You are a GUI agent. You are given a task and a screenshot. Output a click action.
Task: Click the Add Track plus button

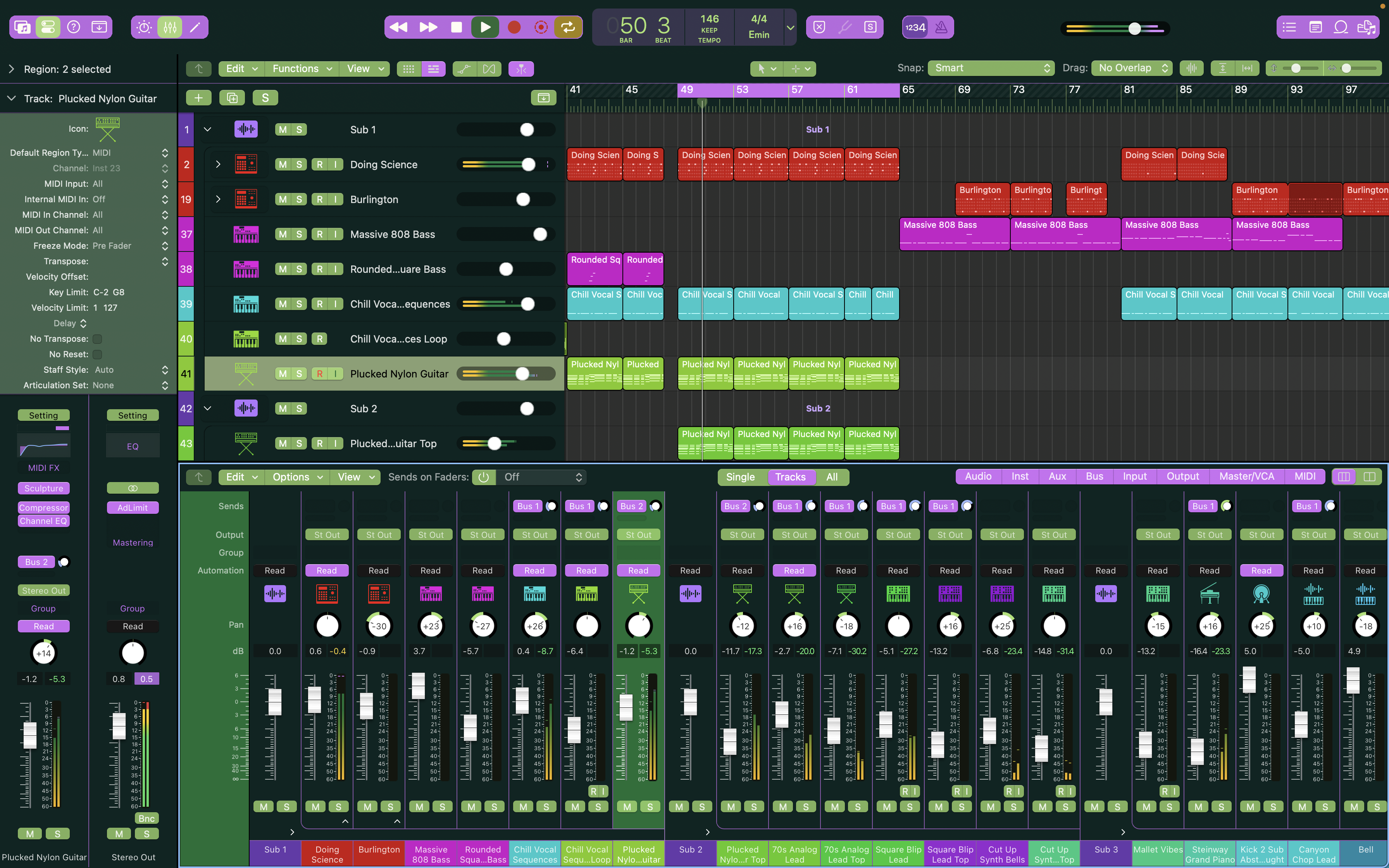[x=198, y=98]
